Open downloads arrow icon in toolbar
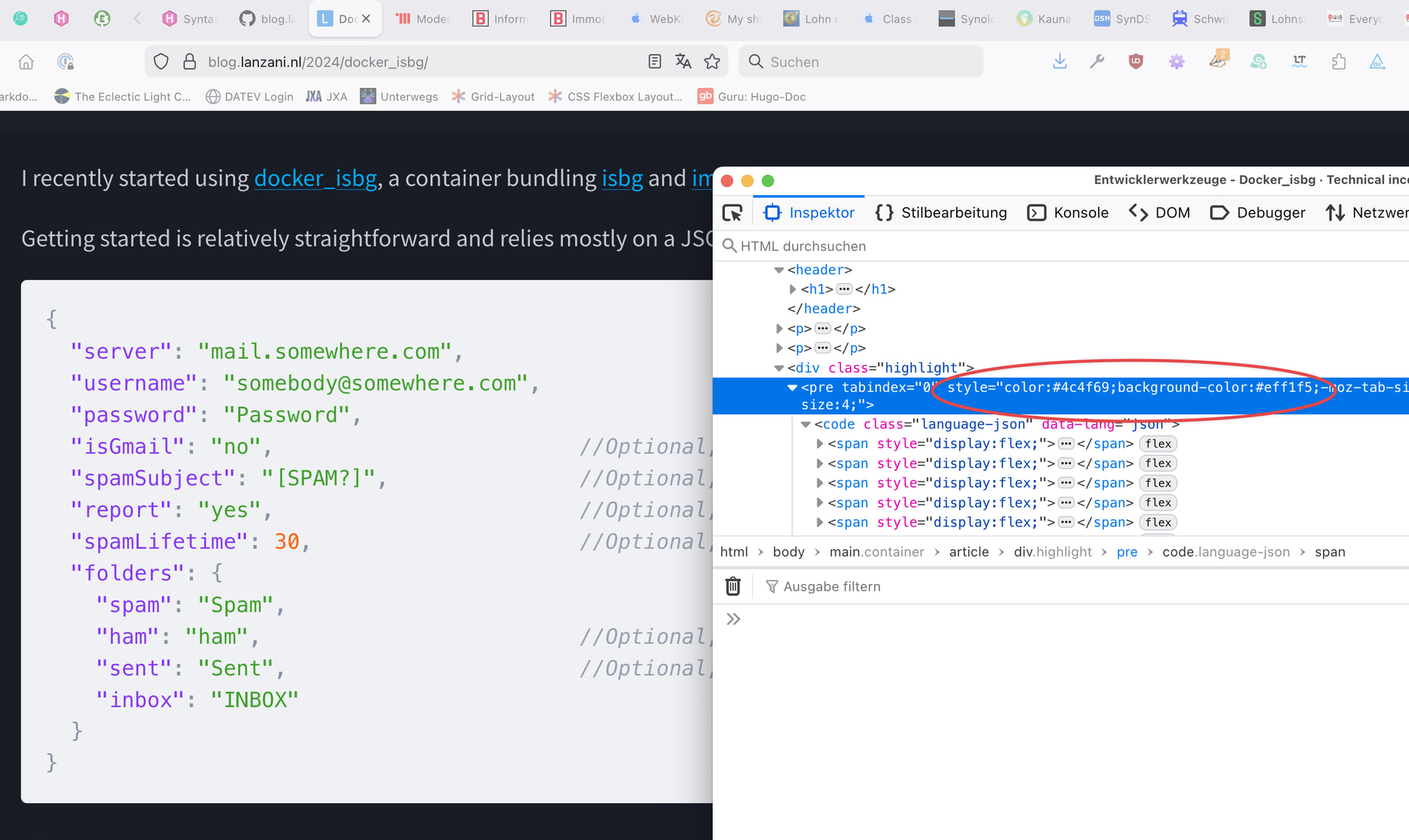This screenshot has height=840, width=1409. pyautogui.click(x=1060, y=62)
